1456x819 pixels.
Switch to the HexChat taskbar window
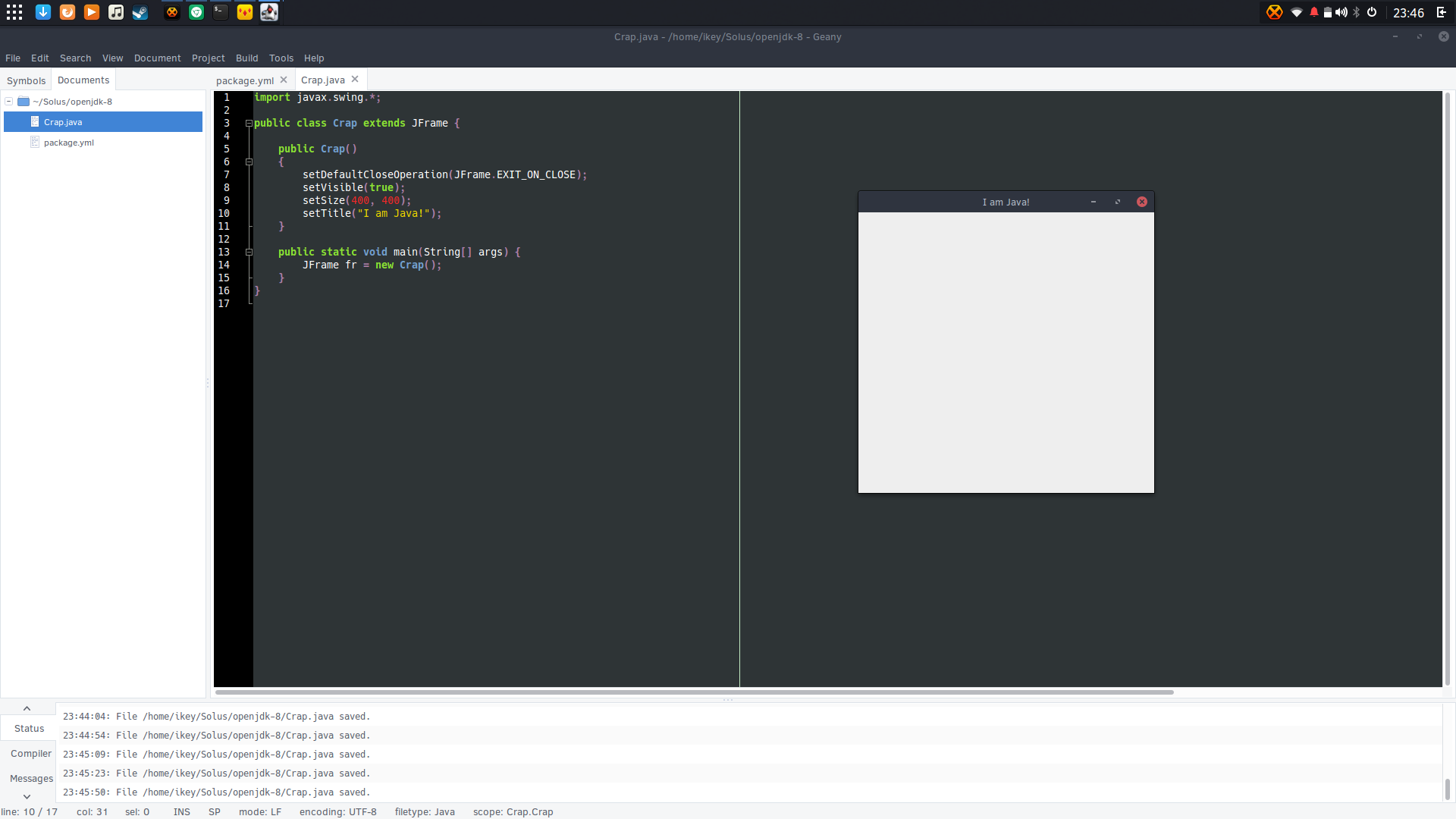[x=172, y=12]
